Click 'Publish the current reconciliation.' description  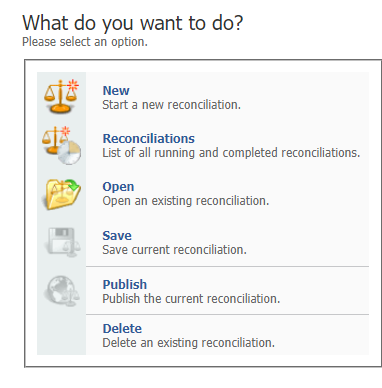tap(191, 298)
